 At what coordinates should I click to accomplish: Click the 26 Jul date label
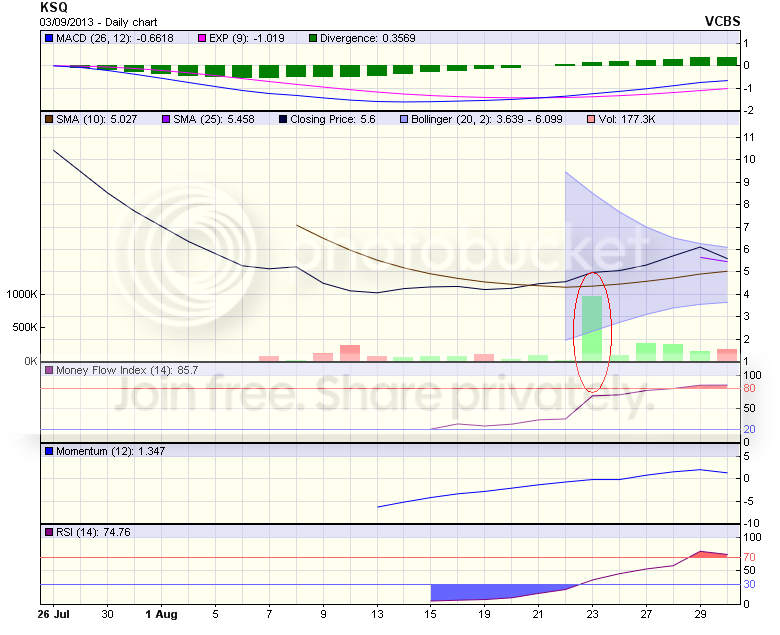tap(54, 613)
